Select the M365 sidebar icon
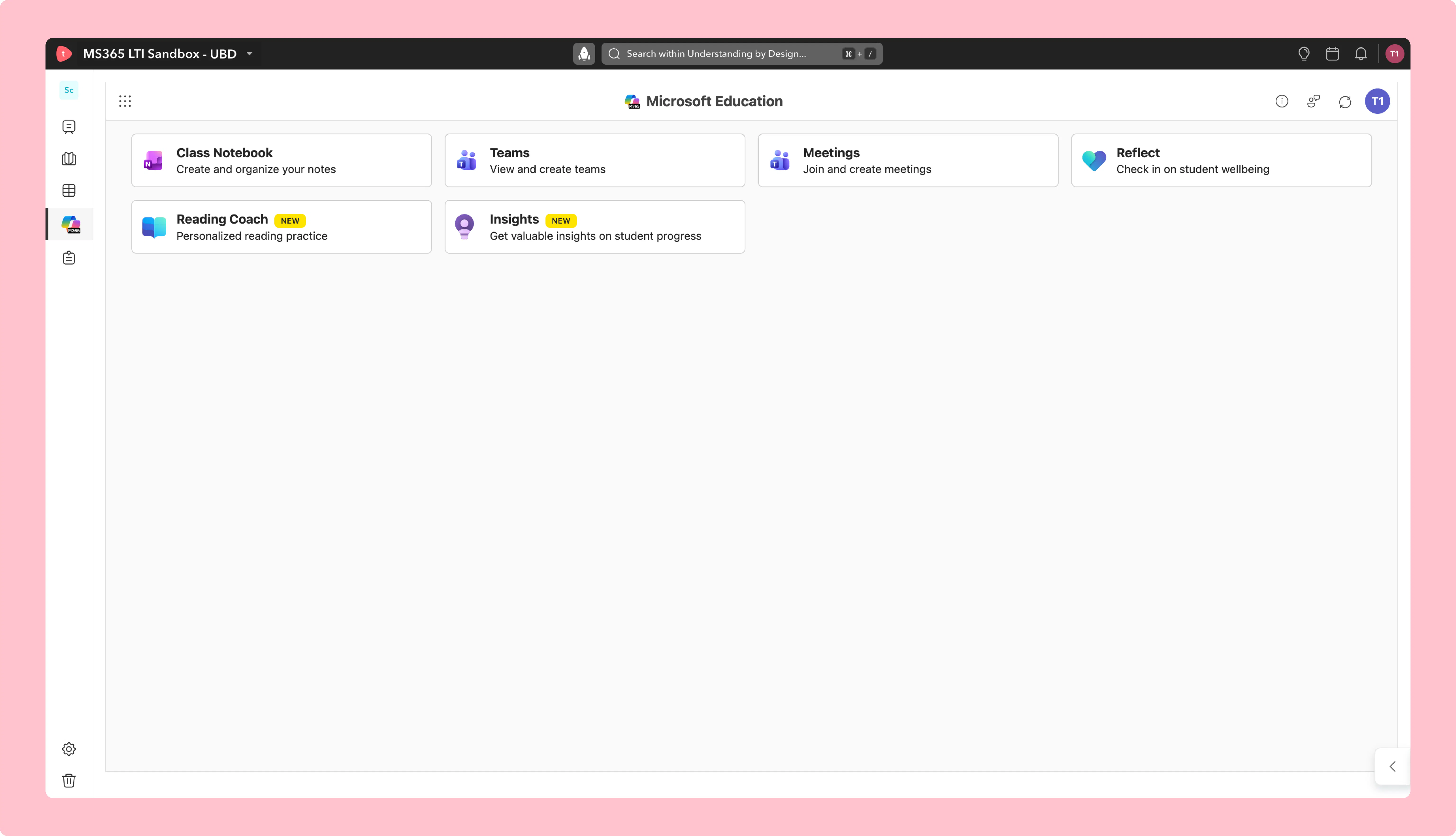The height and width of the screenshot is (836, 1456). pos(71,224)
